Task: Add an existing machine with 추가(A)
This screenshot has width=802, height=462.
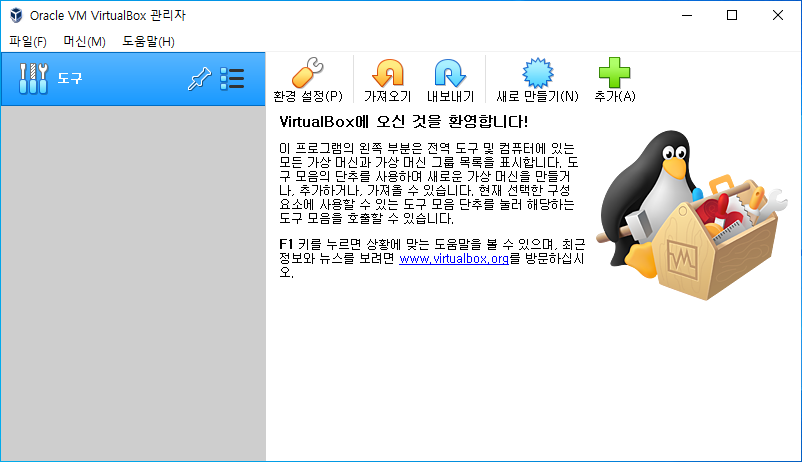Action: click(x=614, y=80)
